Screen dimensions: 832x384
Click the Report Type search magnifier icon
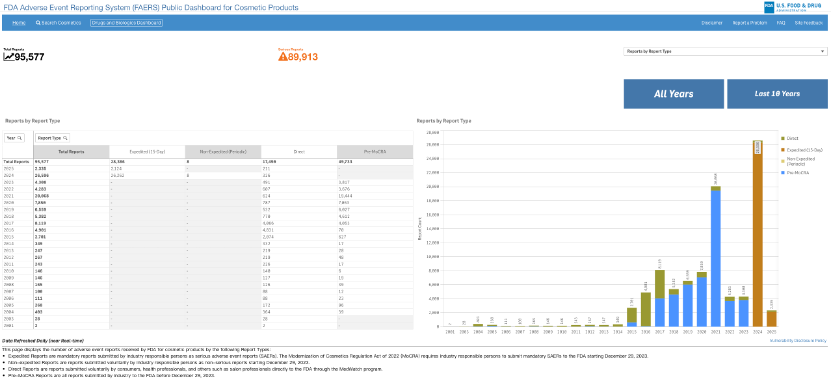click(65, 138)
